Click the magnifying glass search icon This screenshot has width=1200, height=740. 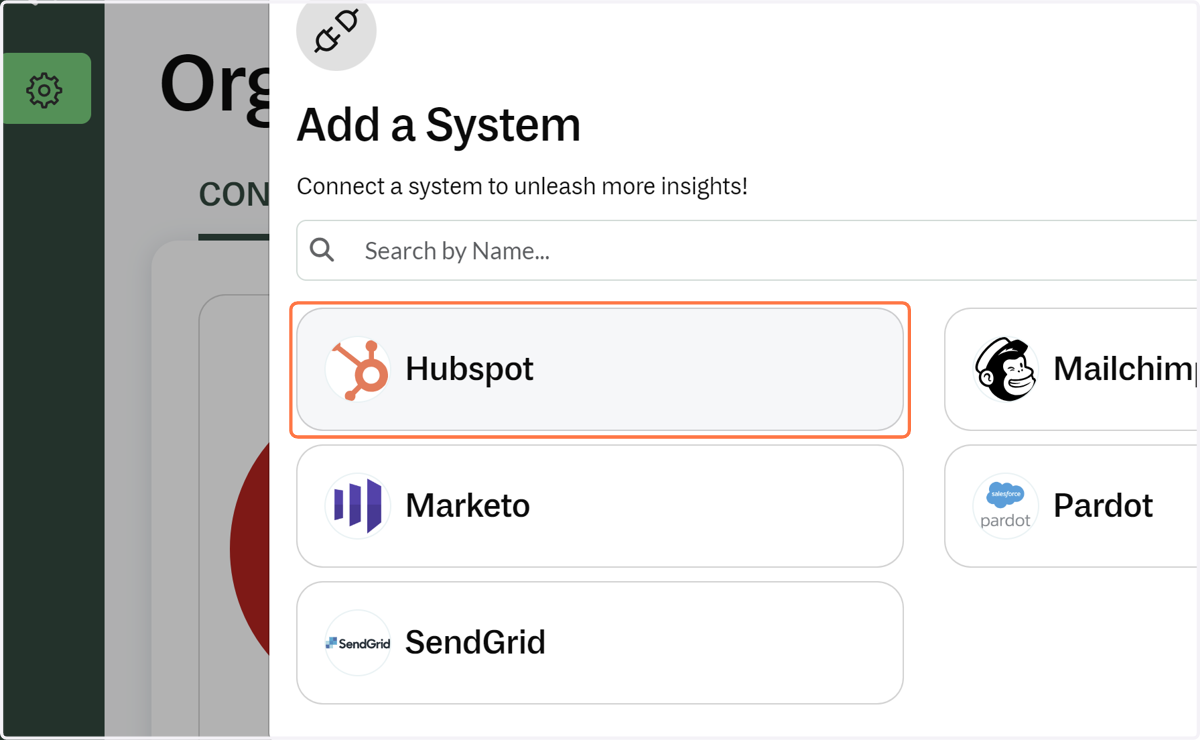pos(322,250)
